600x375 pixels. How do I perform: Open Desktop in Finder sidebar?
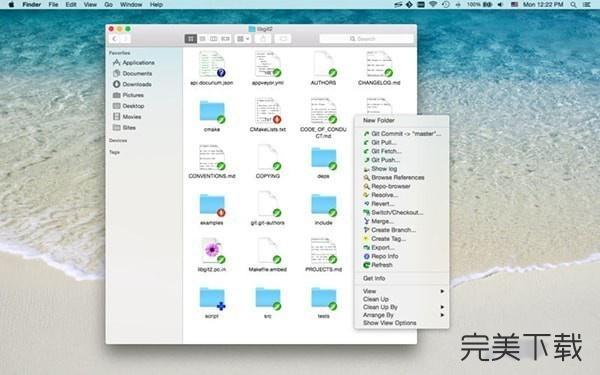click(x=129, y=106)
